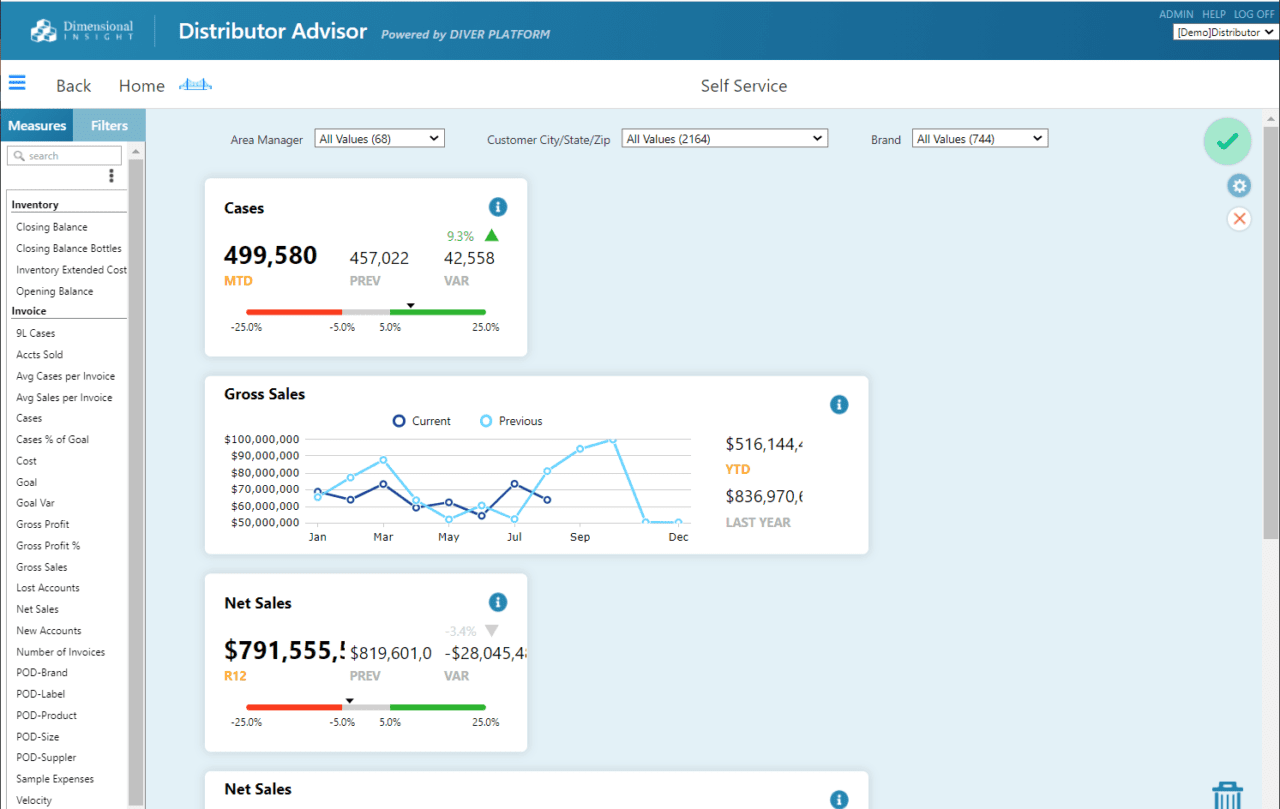The image size is (1280, 809).
Task: Show info for the Gross Sales chart
Action: 839,404
